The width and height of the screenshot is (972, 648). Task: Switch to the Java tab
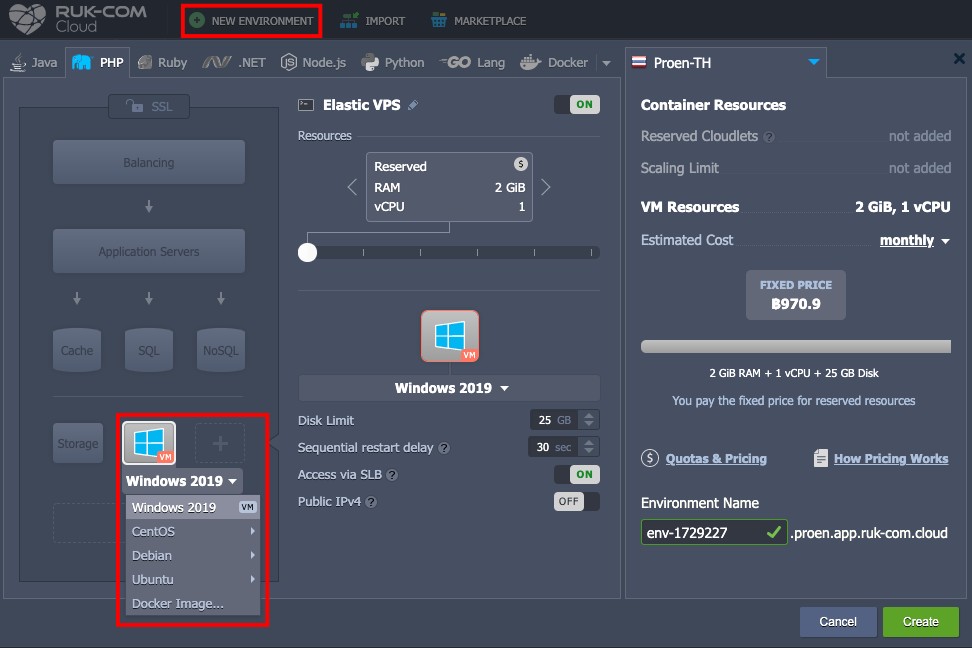pos(34,63)
